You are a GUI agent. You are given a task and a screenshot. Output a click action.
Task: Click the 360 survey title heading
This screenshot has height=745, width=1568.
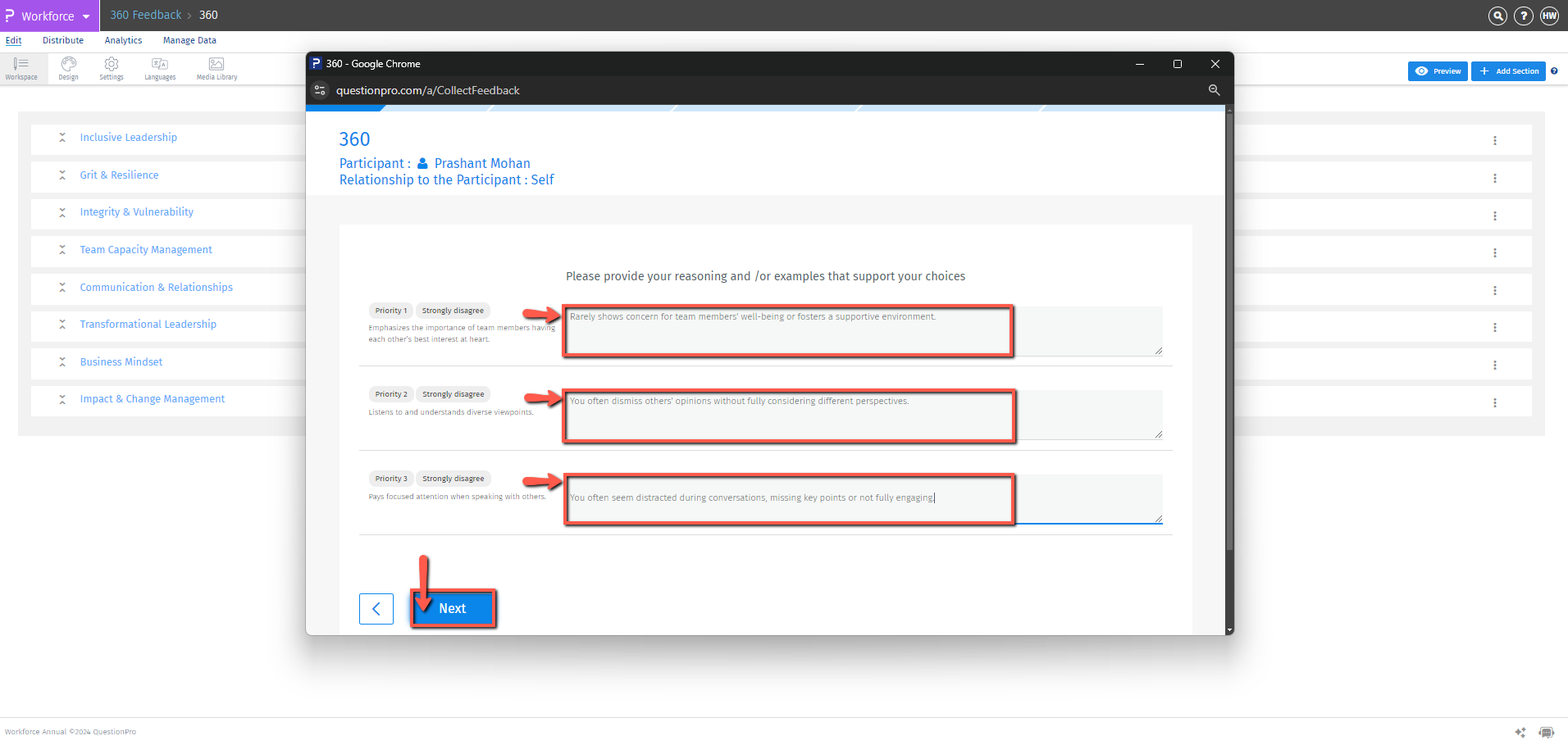pos(354,139)
